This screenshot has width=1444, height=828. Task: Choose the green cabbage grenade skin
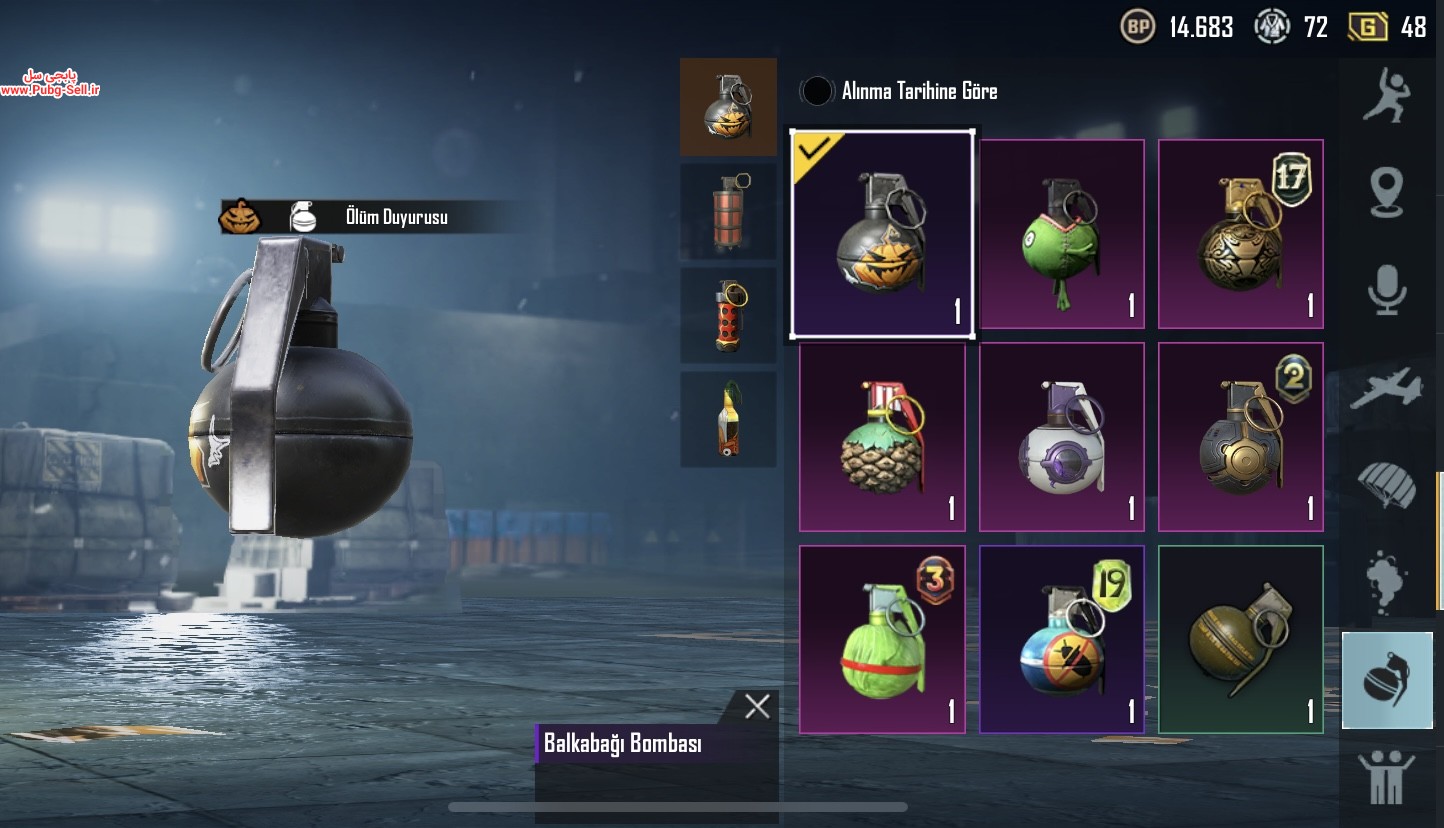[x=882, y=639]
